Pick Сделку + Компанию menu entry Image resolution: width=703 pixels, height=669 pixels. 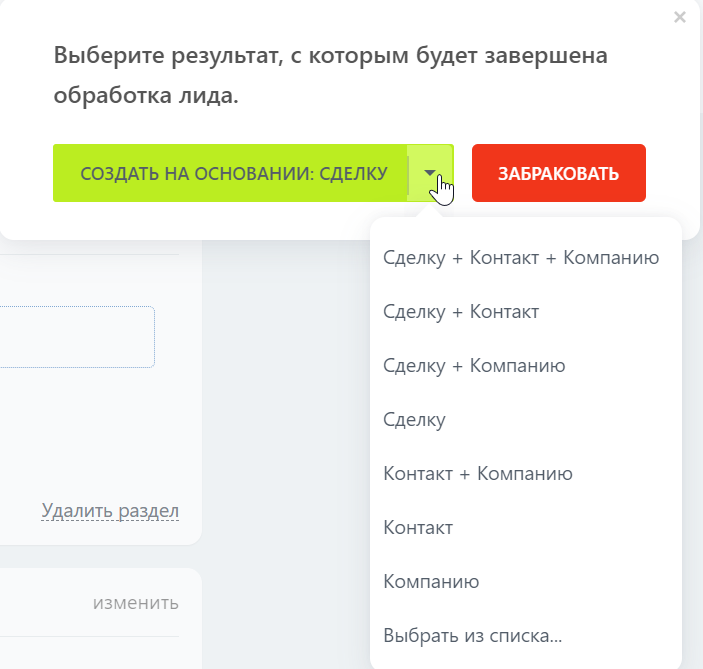[x=474, y=366]
